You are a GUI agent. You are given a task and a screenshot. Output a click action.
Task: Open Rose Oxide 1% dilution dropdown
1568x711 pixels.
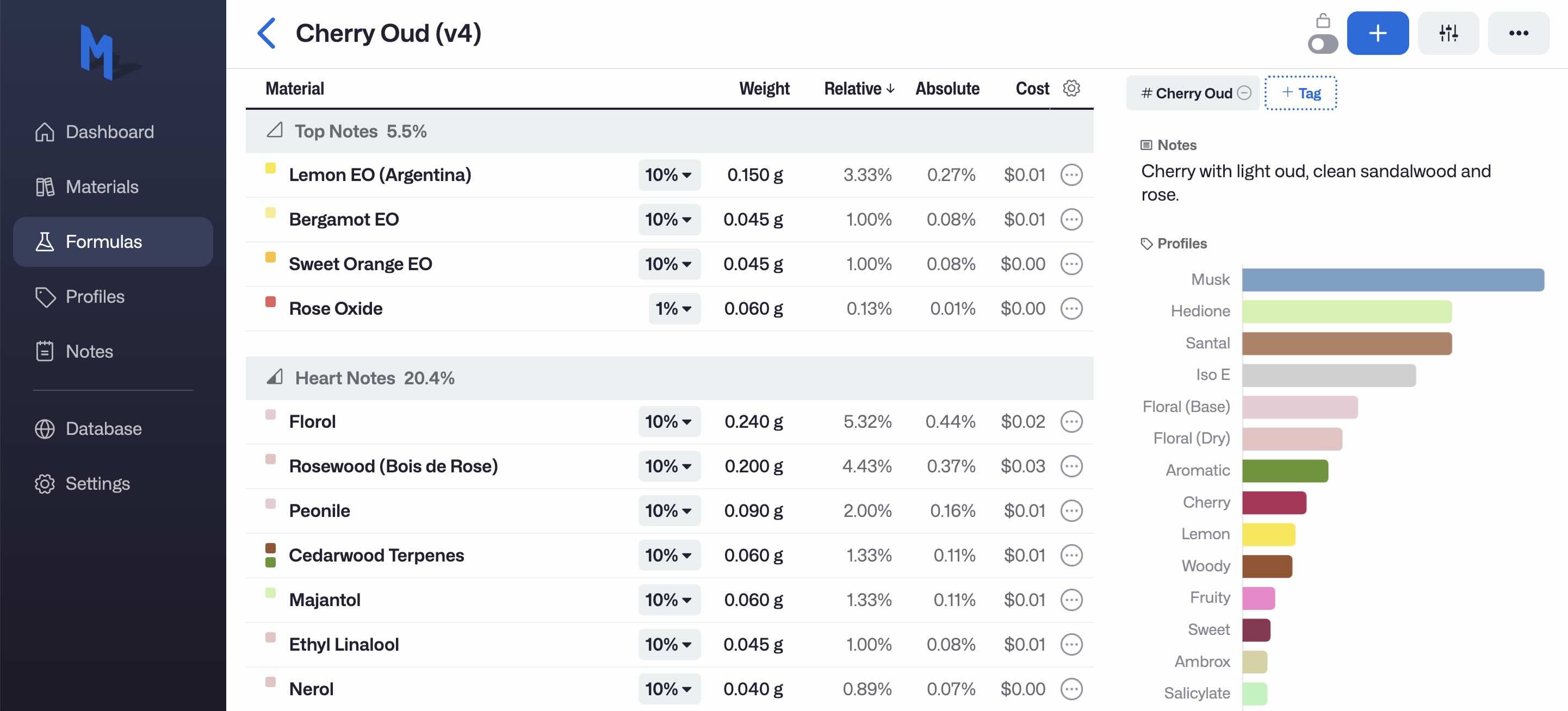[674, 309]
